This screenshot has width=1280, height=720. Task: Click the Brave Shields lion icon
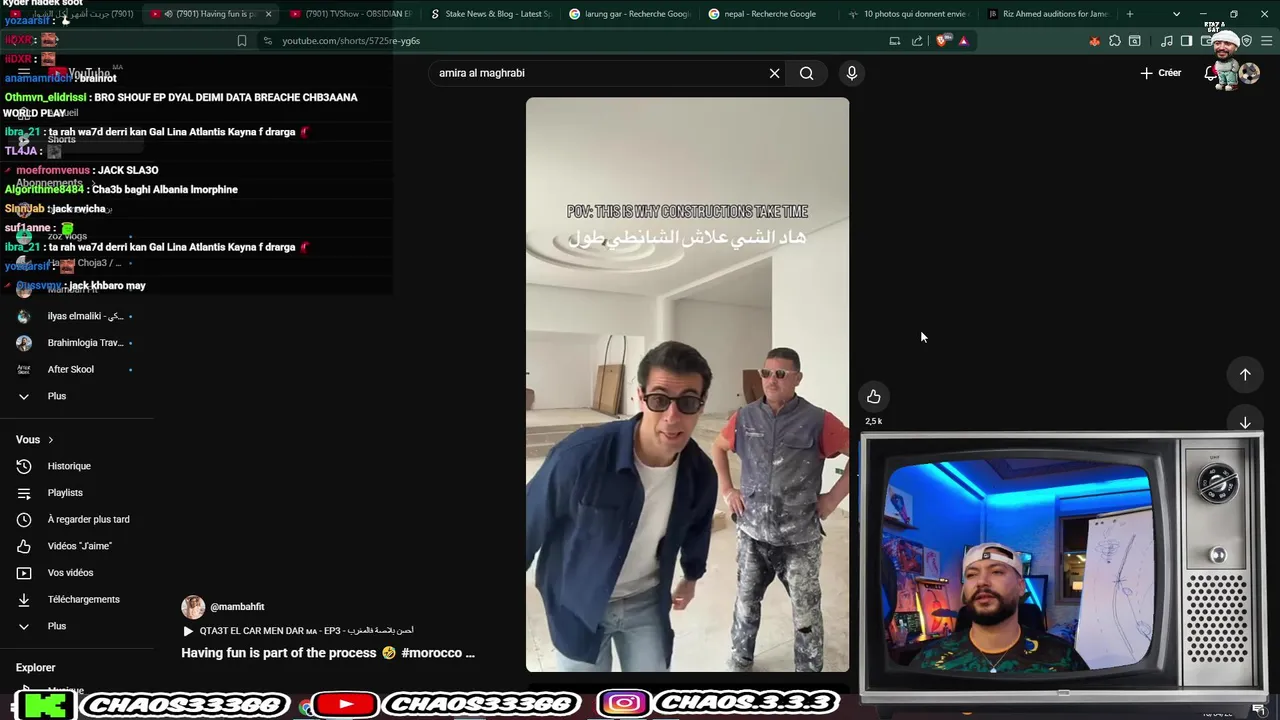click(943, 41)
